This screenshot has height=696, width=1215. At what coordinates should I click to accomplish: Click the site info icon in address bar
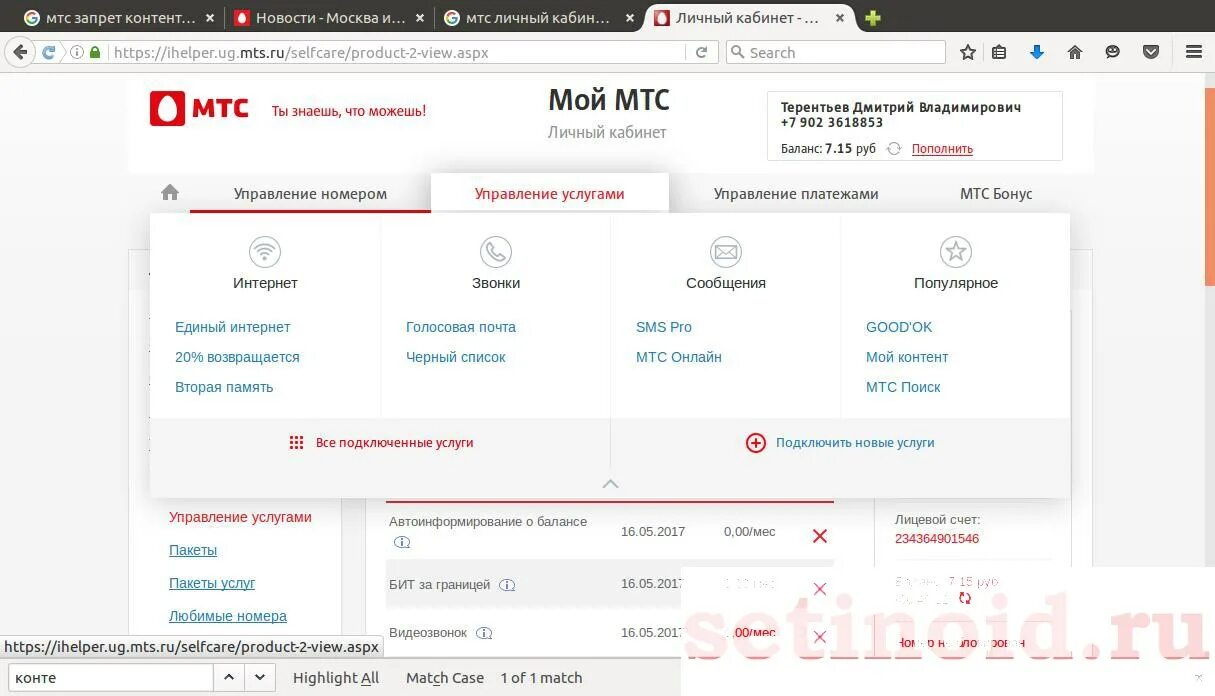76,53
